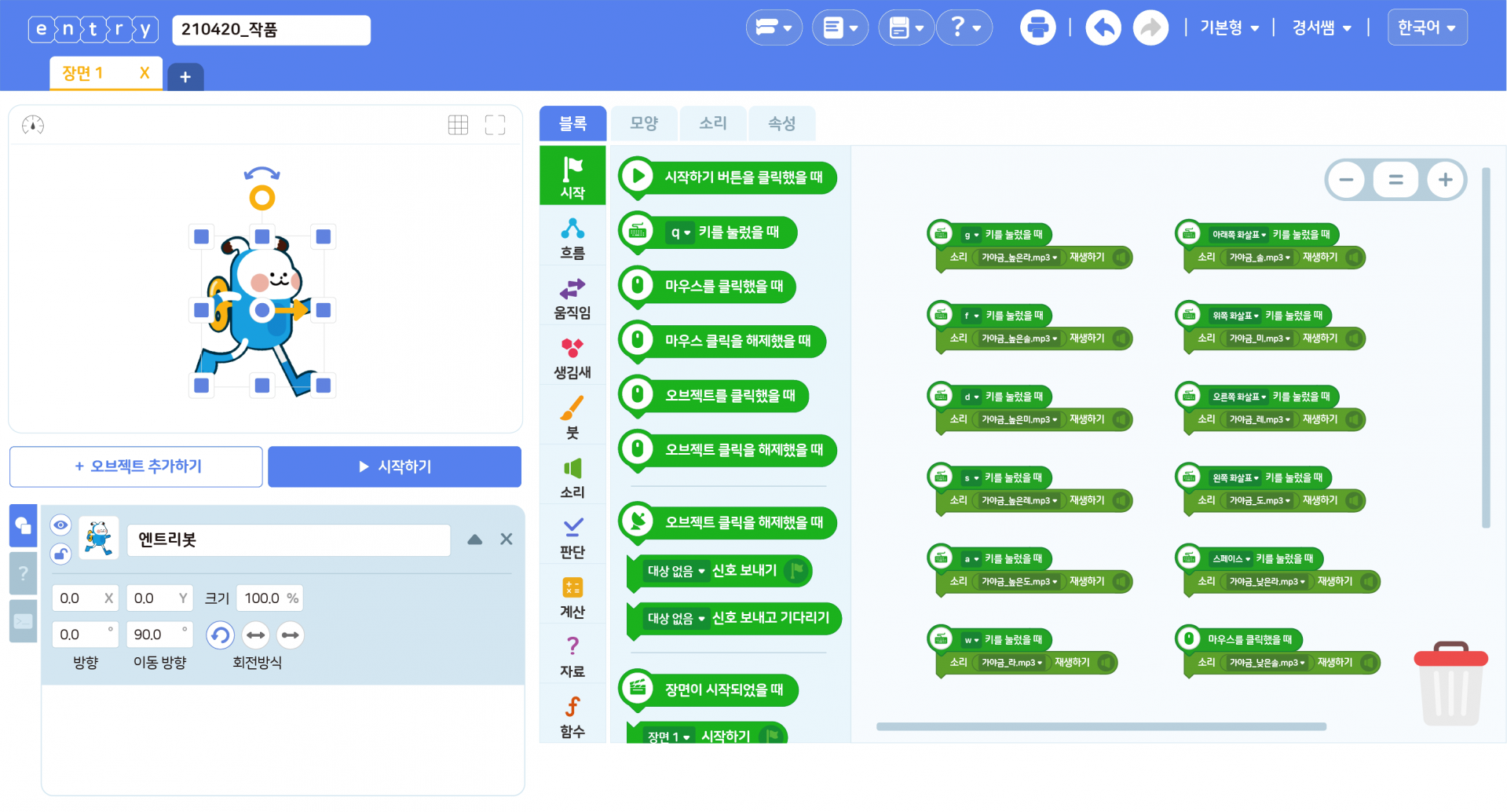Switch to the 블록 tab
The height and width of the screenshot is (812, 1507).
[x=573, y=123]
